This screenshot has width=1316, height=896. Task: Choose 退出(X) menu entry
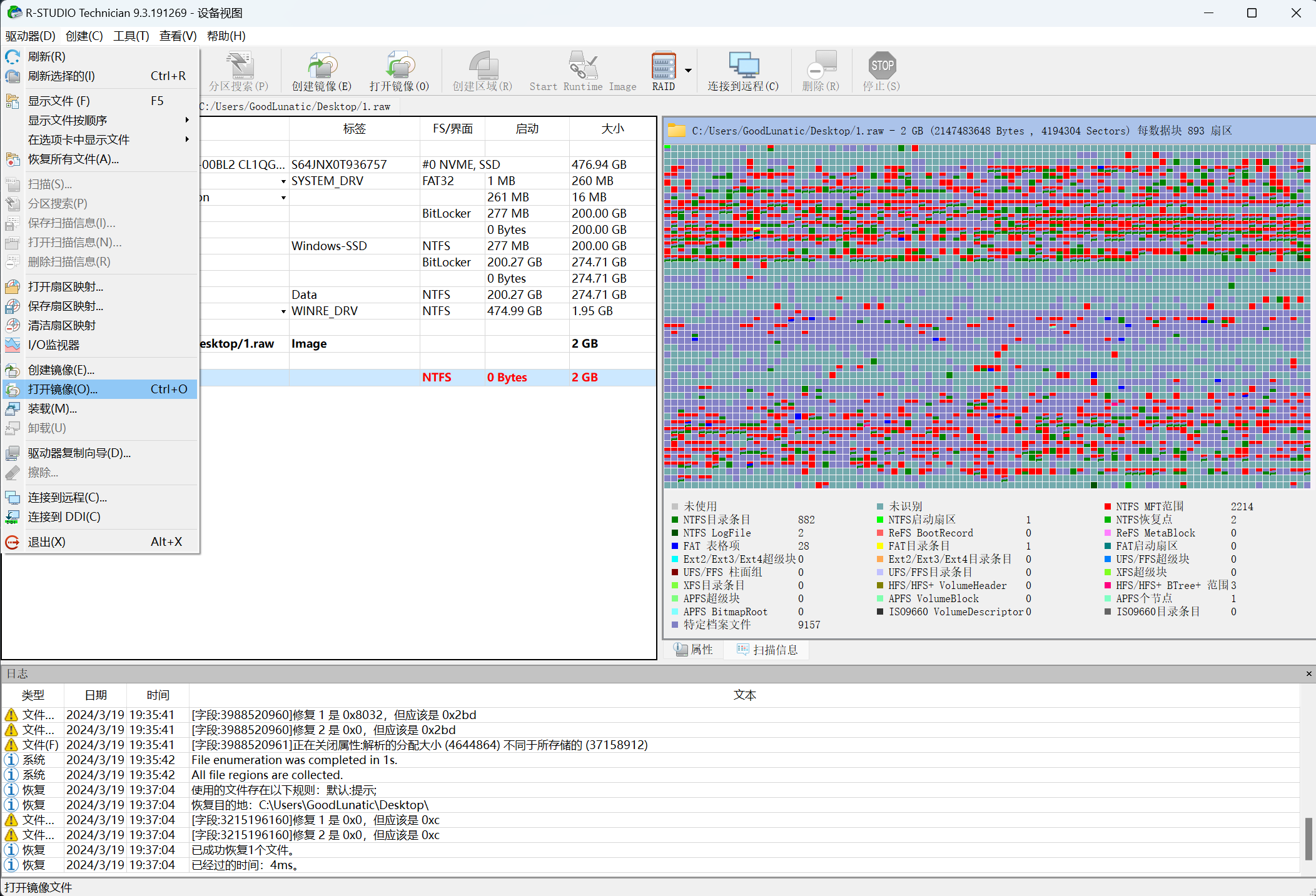(100, 541)
